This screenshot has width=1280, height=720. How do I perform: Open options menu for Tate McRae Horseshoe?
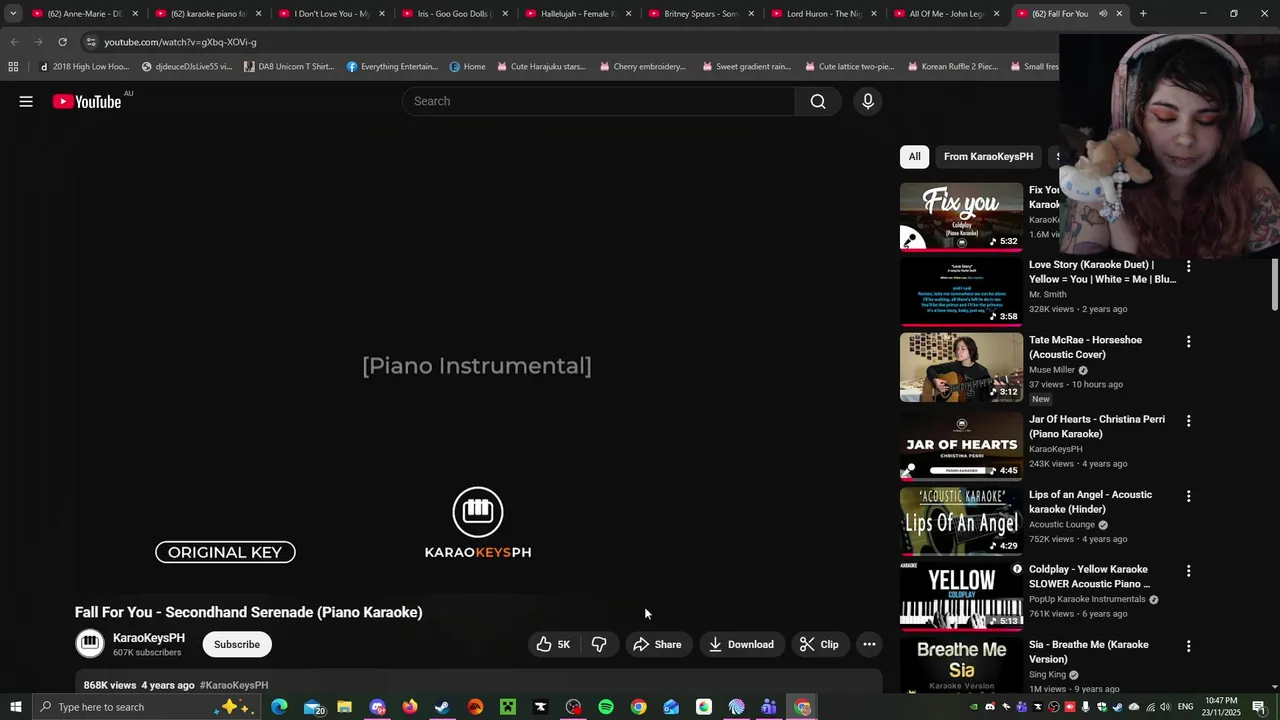[x=1188, y=341]
